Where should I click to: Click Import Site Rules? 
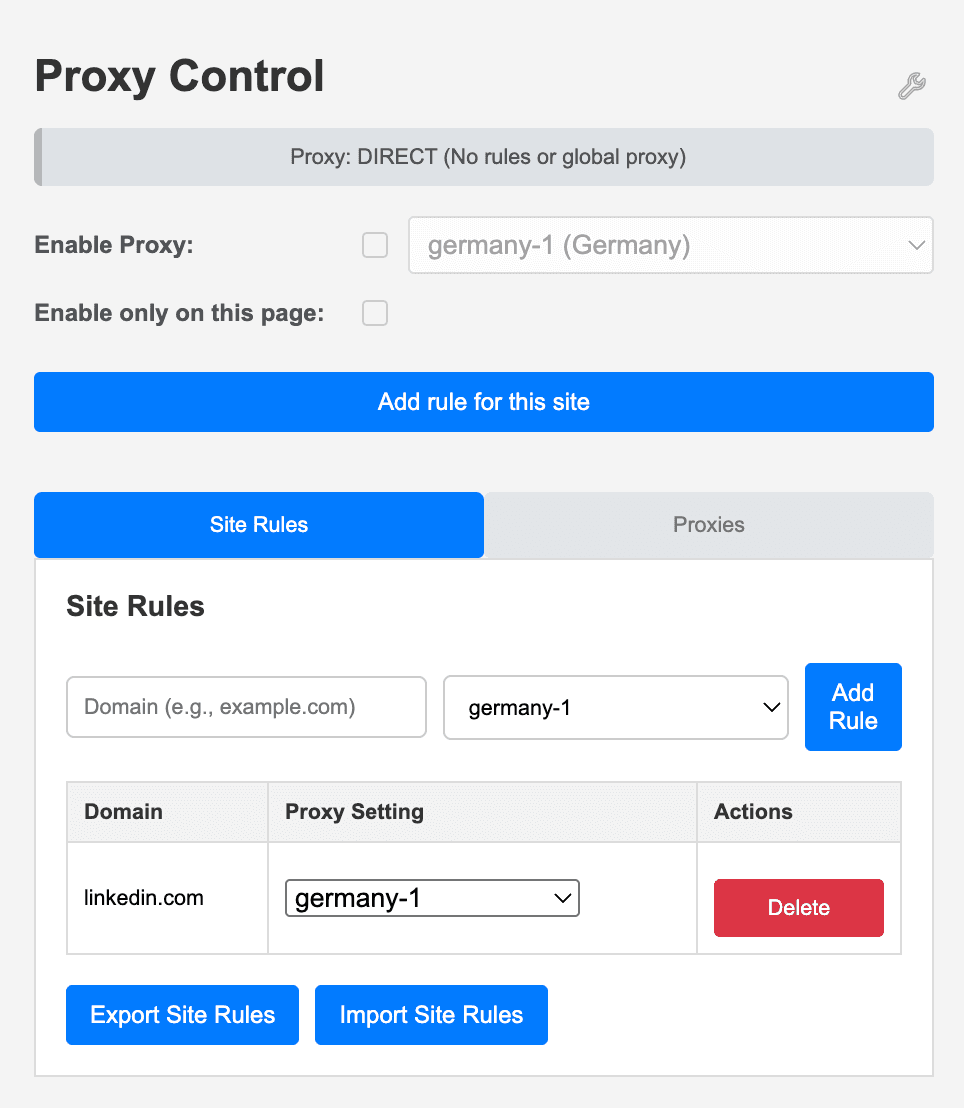[x=431, y=1014]
